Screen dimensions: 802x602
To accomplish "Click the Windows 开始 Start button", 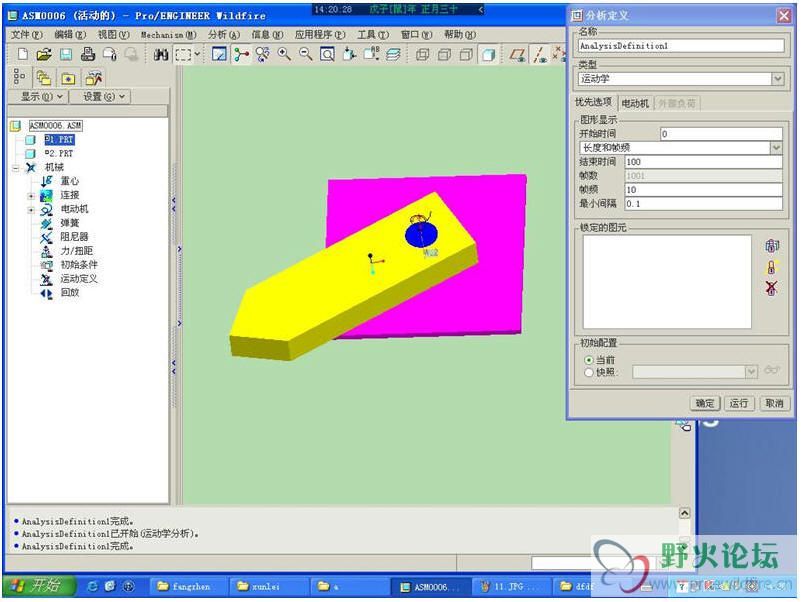I will tap(38, 586).
